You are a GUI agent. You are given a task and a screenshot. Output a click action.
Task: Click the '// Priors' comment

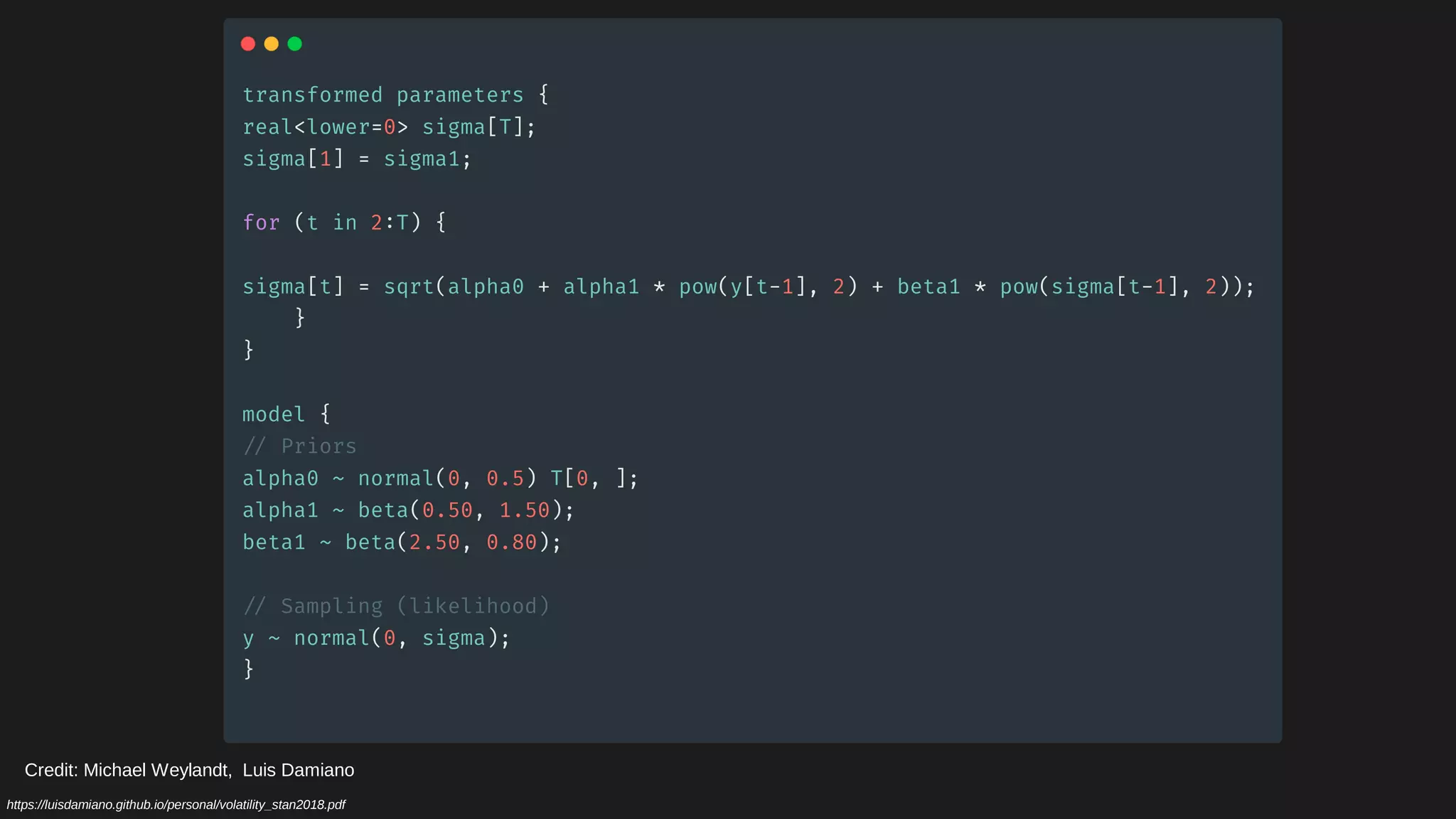pos(299,446)
